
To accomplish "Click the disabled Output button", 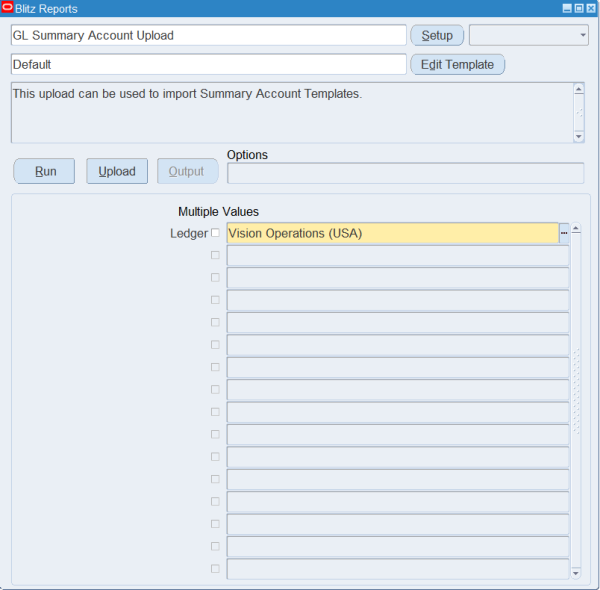I will point(188,171).
